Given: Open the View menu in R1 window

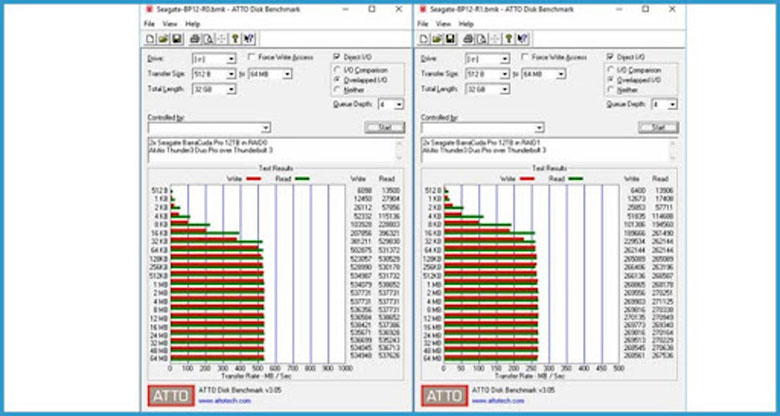Looking at the screenshot, I should click(443, 24).
